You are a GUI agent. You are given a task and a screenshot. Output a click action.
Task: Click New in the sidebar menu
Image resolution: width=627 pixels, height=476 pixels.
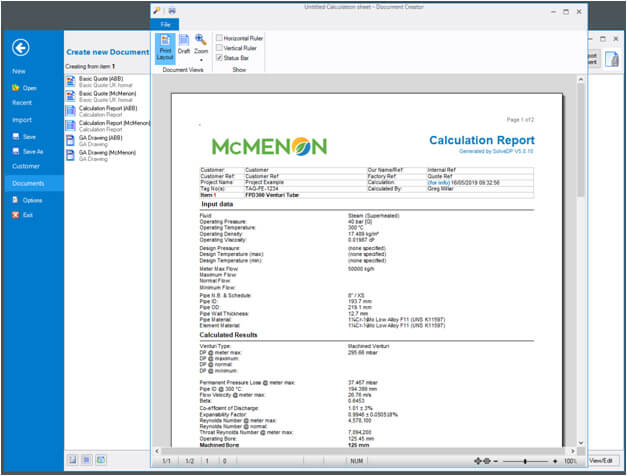click(19, 72)
